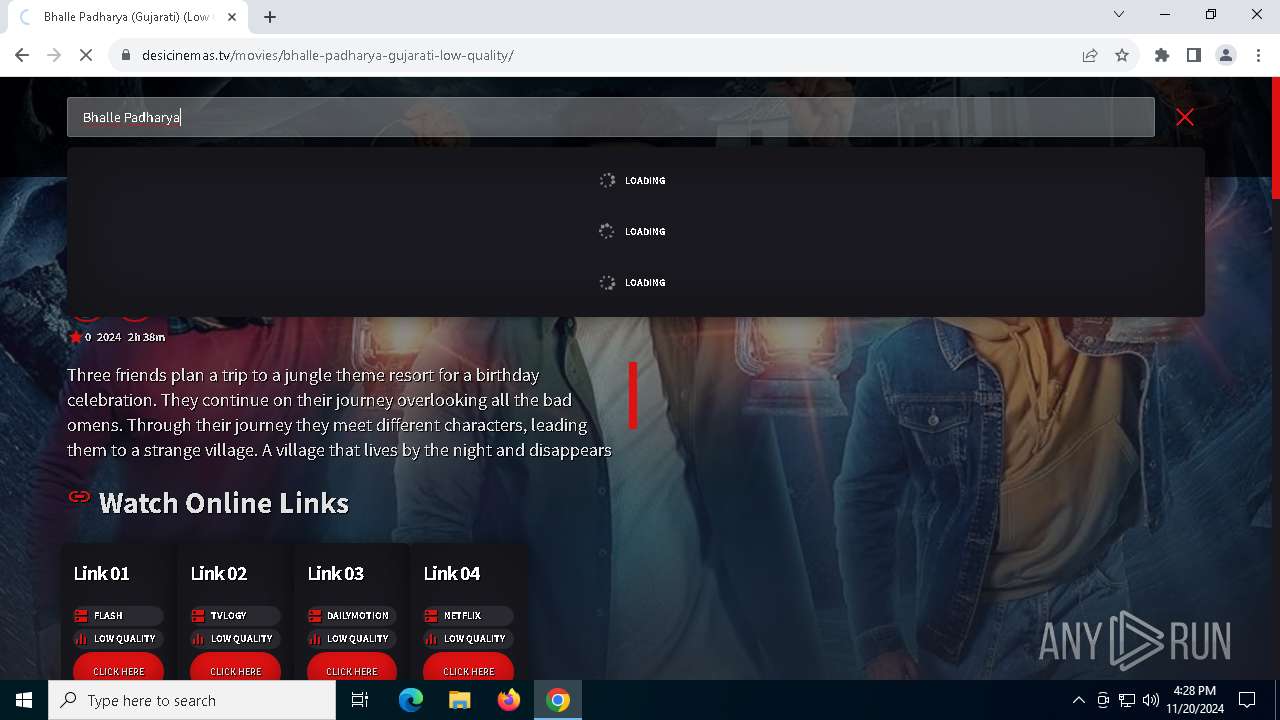Launch Microsoft Edge from taskbar
This screenshot has width=1280, height=720.
click(411, 700)
